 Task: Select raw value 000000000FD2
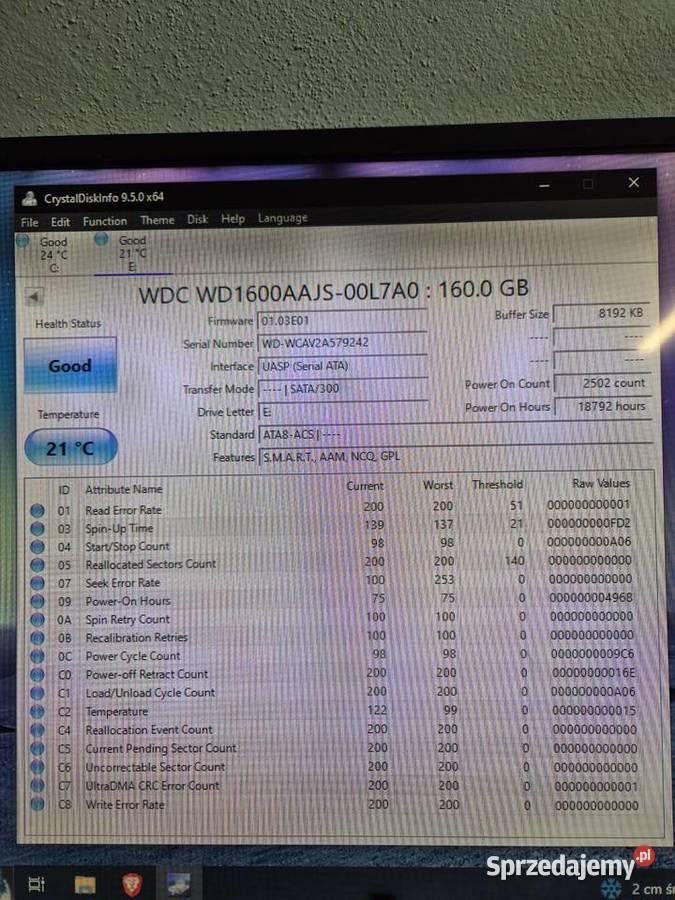[x=588, y=523]
